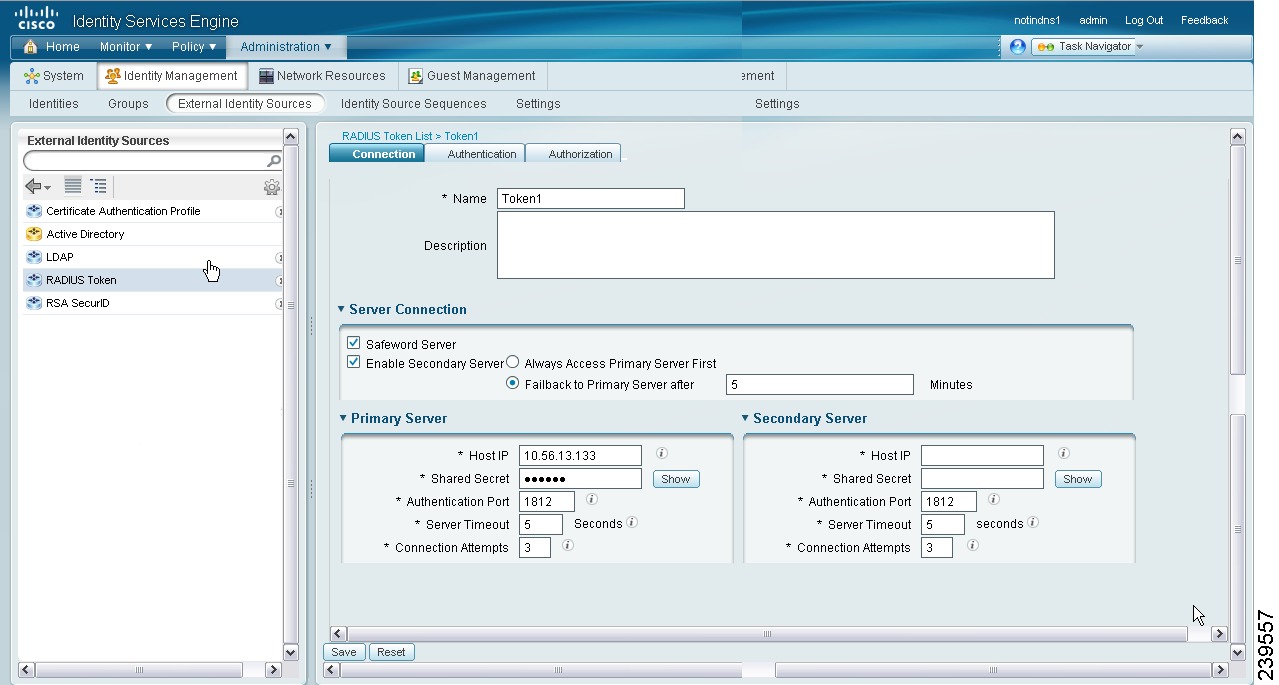Click the RSA SecurID row icon
The image size is (1279, 685).
(34, 303)
